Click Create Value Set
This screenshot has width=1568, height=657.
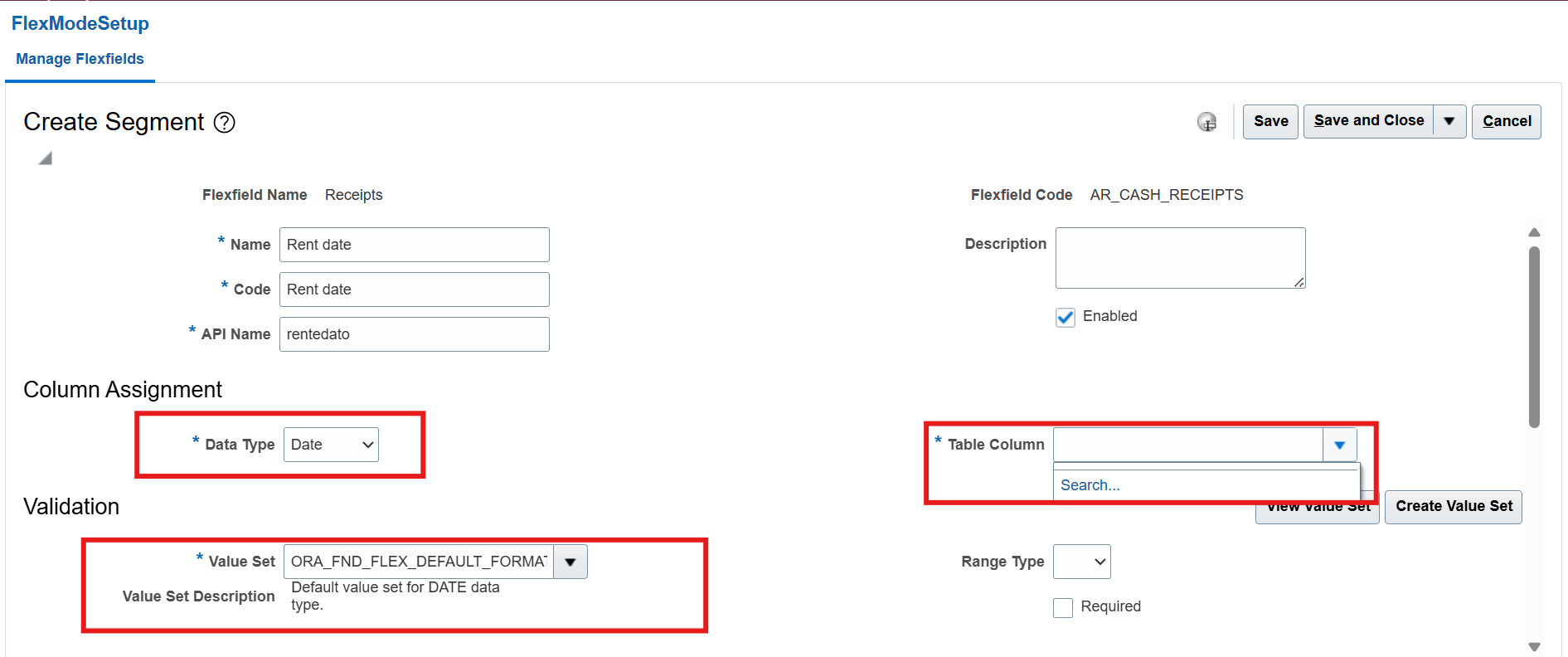click(1453, 506)
